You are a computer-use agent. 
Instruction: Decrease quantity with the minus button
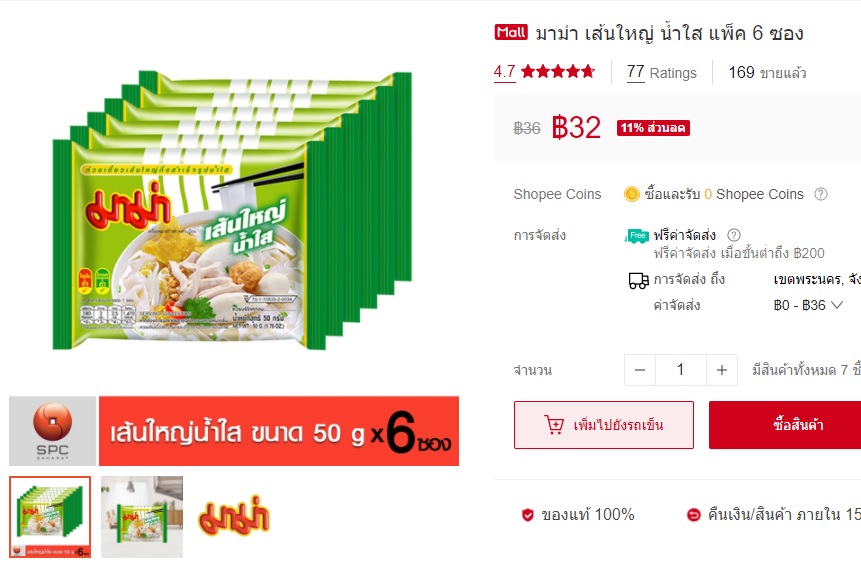[640, 370]
